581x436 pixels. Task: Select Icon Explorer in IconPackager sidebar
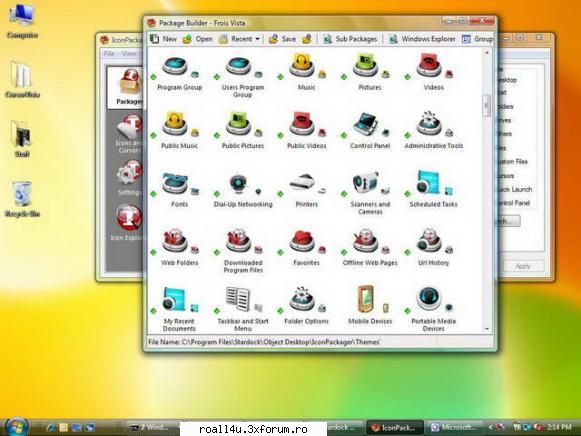[x=127, y=221]
